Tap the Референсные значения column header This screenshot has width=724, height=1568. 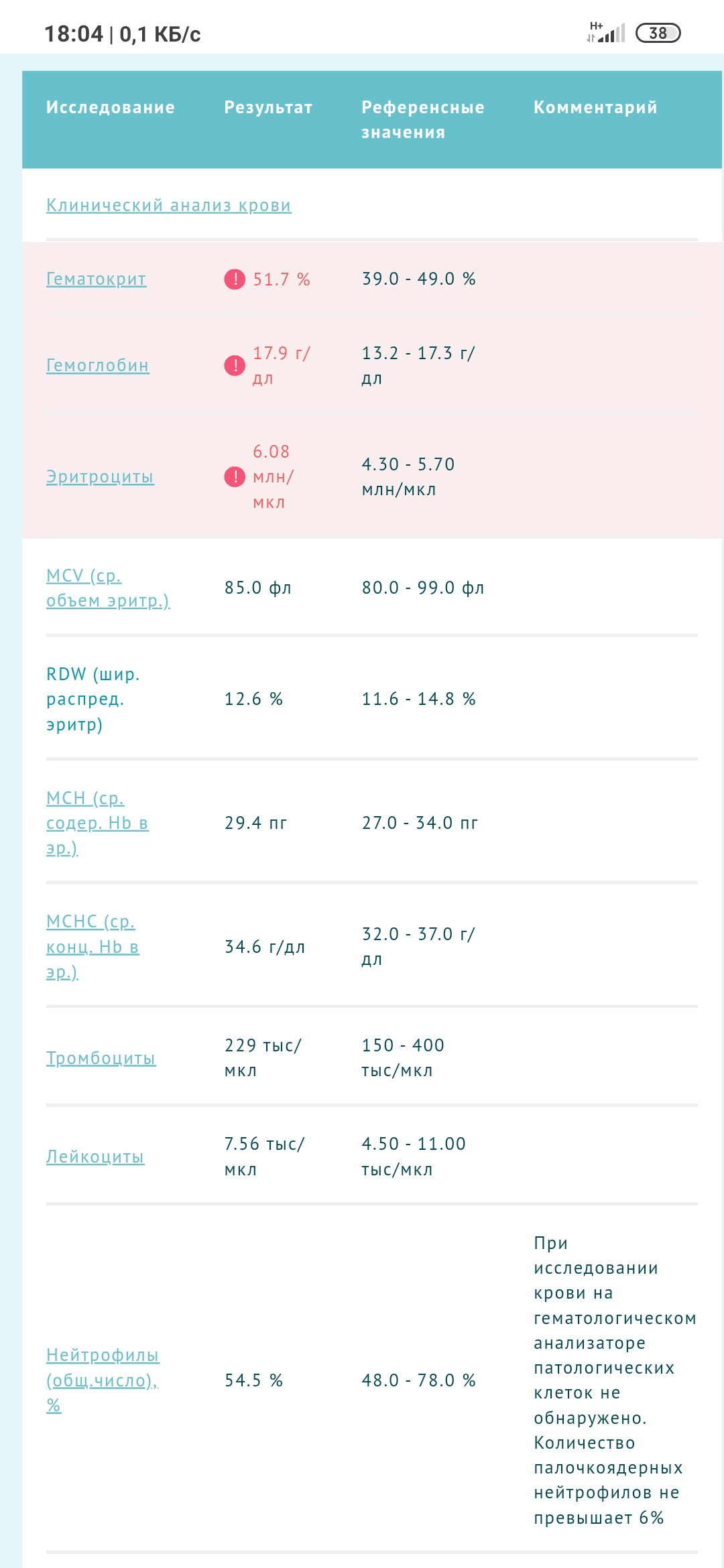[422, 119]
